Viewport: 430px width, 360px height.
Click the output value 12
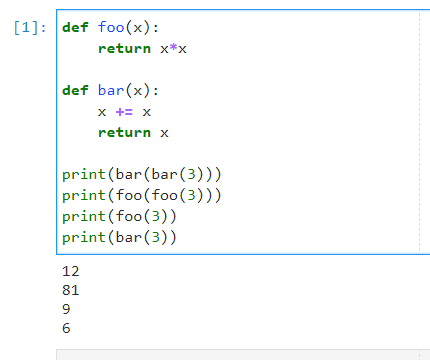(x=71, y=271)
